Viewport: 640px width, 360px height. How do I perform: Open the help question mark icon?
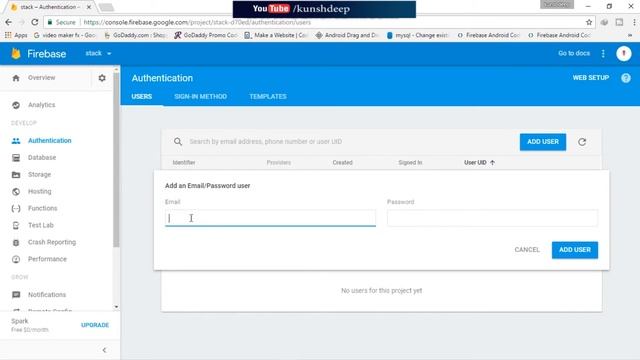626,78
